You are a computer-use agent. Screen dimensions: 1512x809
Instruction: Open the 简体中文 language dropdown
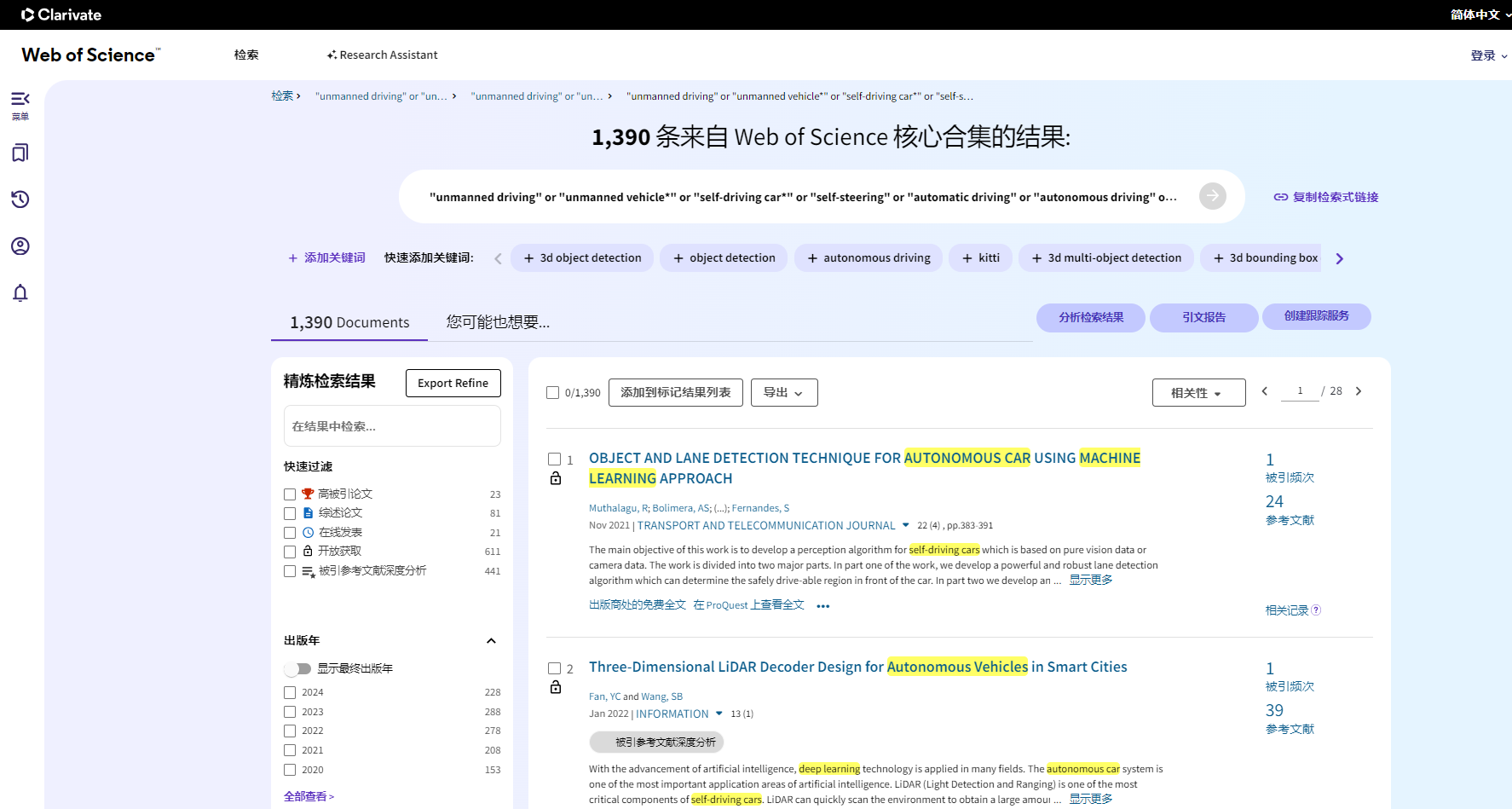pyautogui.click(x=1480, y=14)
